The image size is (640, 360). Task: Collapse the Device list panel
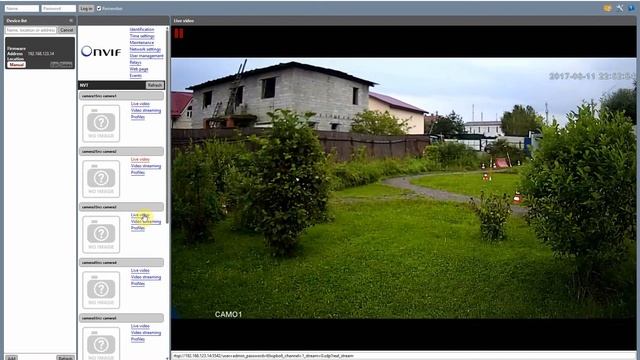click(71, 20)
